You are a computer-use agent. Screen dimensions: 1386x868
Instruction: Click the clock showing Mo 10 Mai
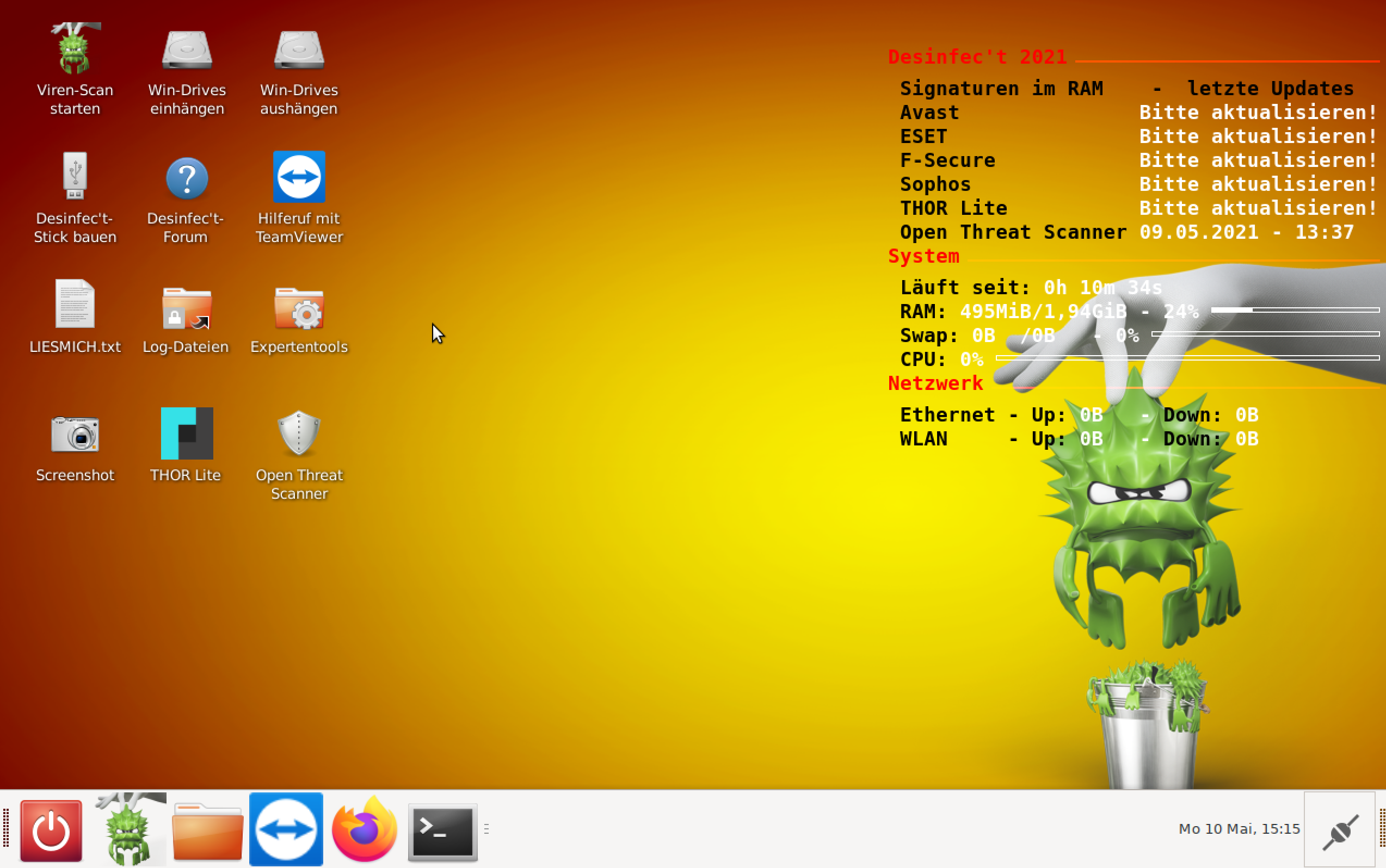click(x=1239, y=829)
